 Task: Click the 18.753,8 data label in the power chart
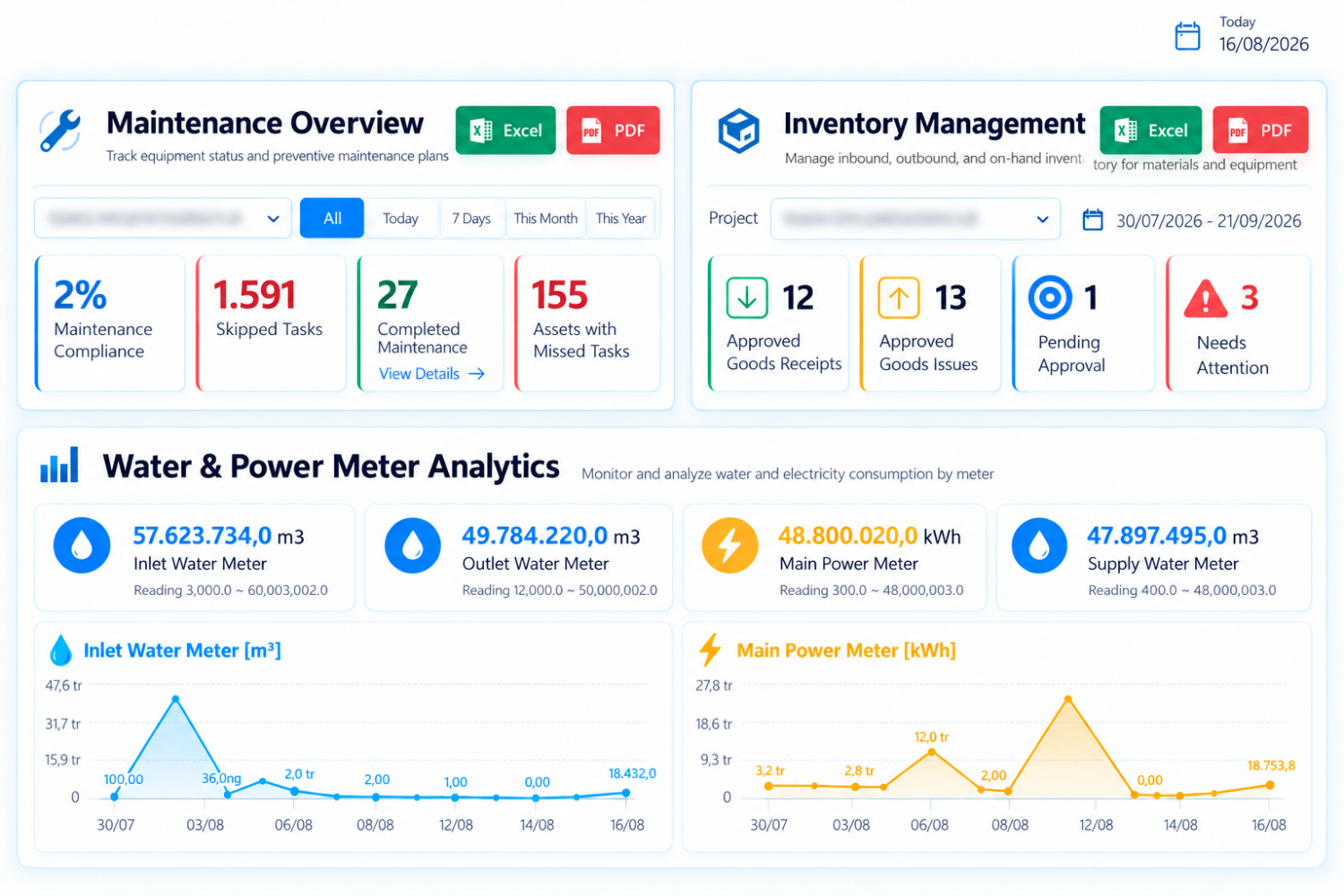[1271, 765]
